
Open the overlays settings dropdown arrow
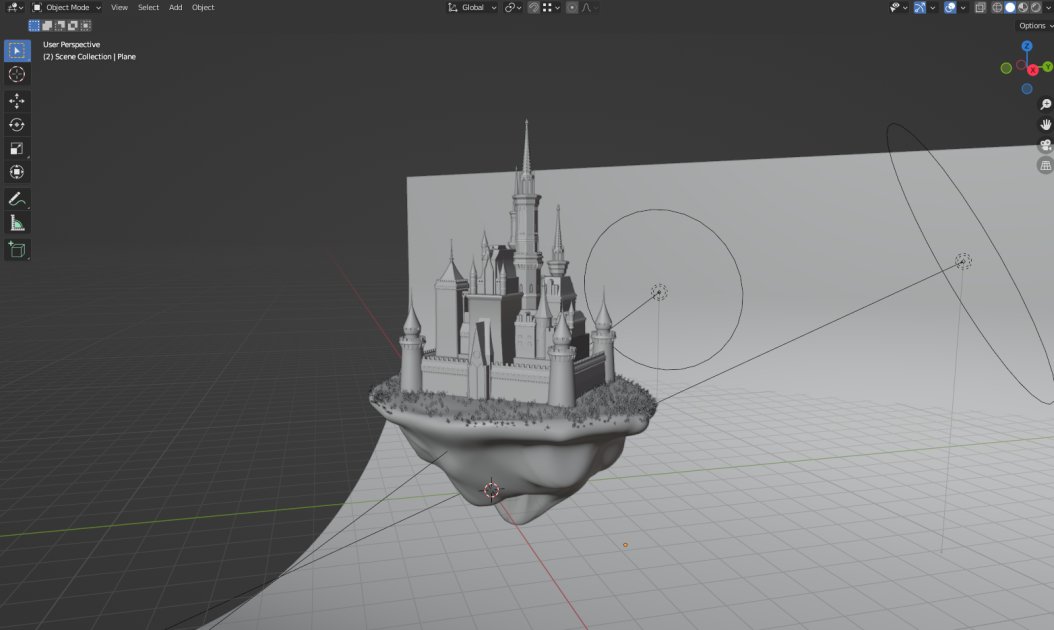click(963, 7)
